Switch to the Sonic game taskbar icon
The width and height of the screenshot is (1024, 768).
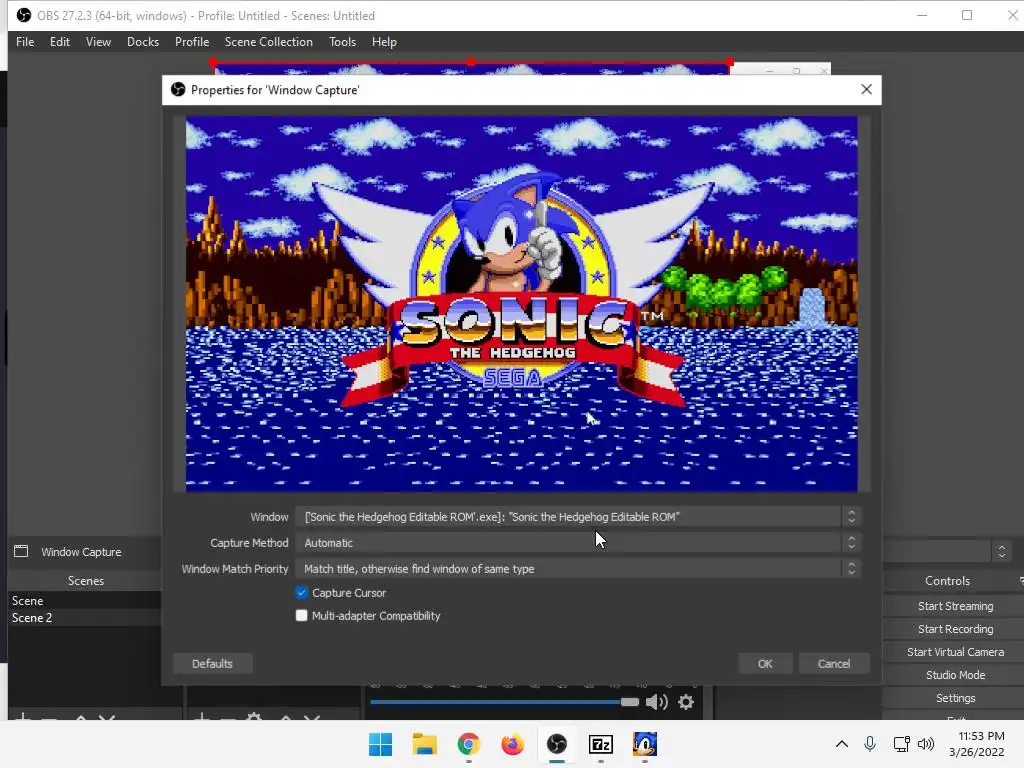pyautogui.click(x=645, y=744)
